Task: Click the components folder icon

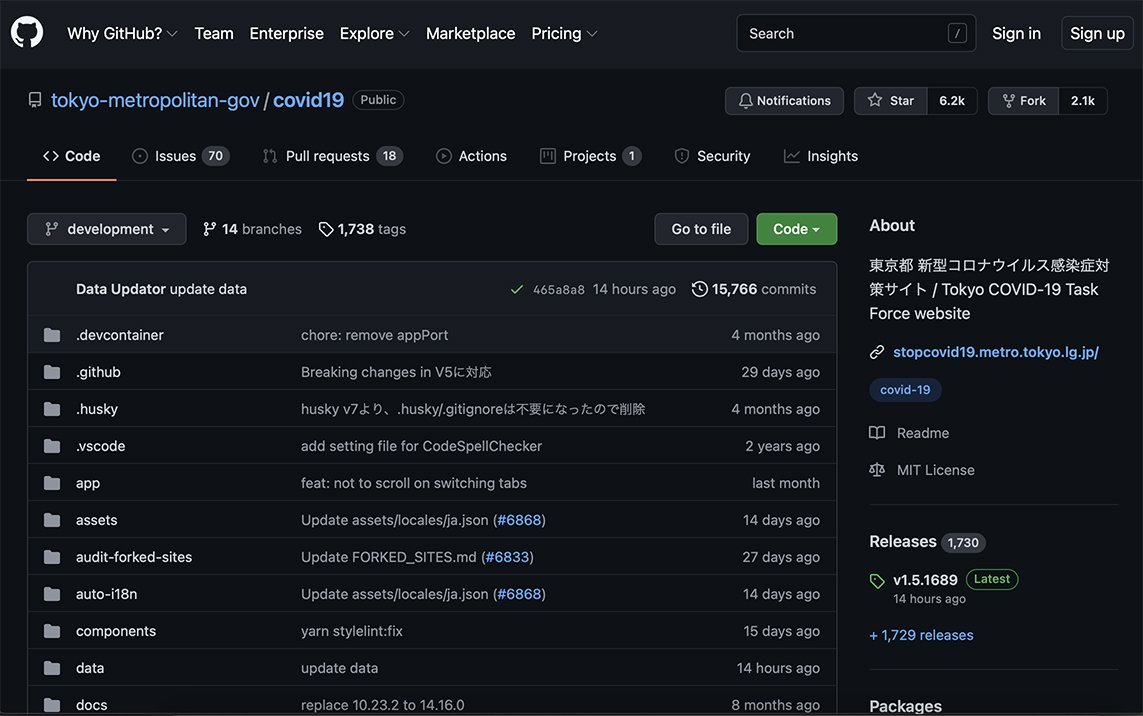Action: (x=52, y=631)
